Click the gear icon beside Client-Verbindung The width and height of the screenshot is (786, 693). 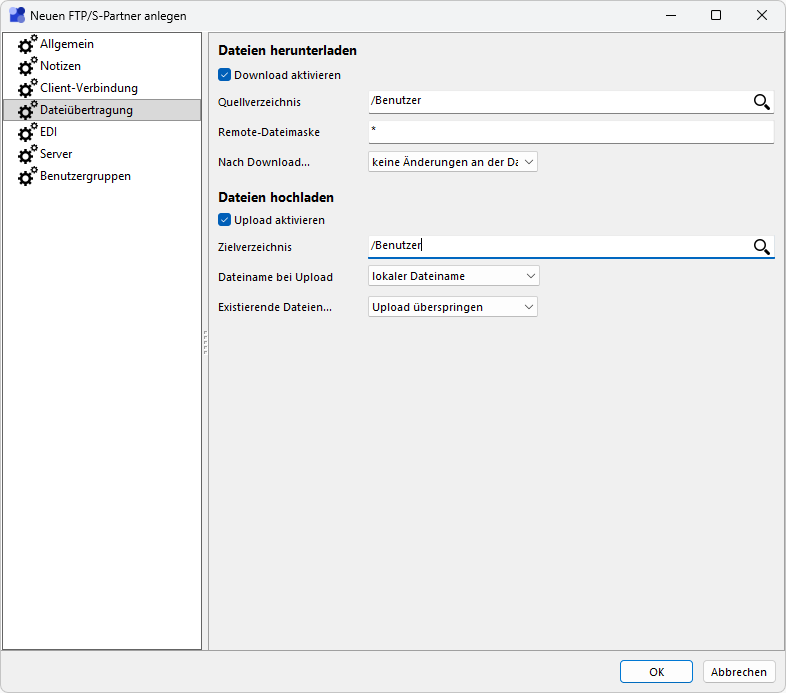coord(27,88)
